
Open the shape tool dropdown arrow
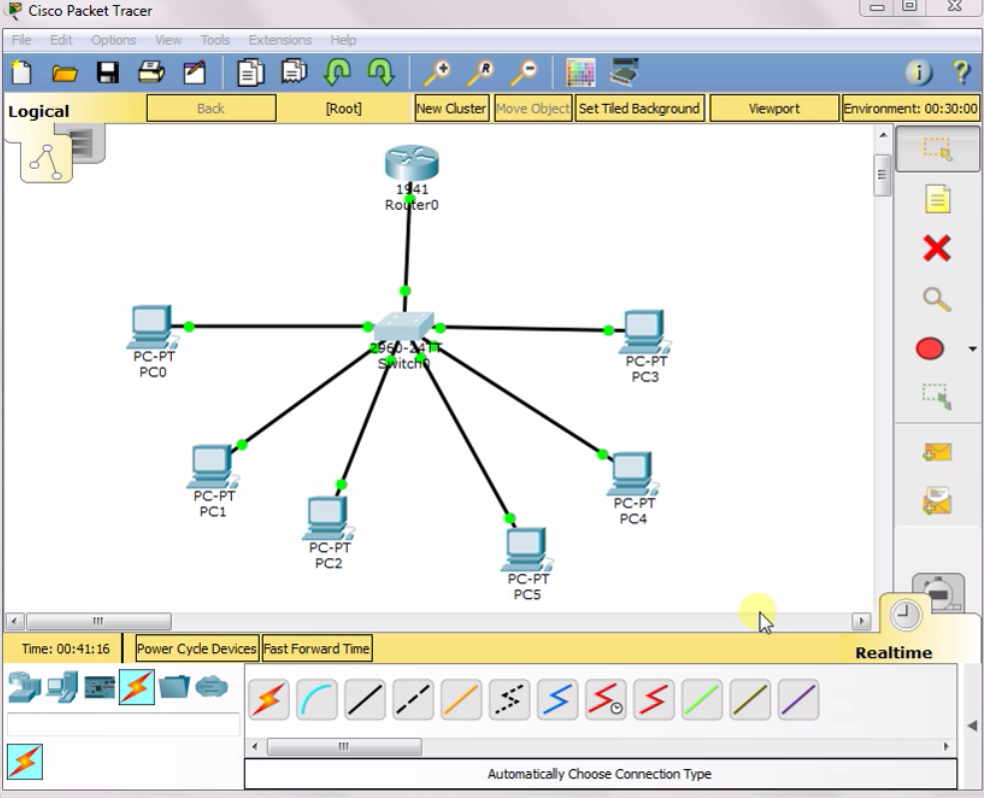tap(972, 349)
